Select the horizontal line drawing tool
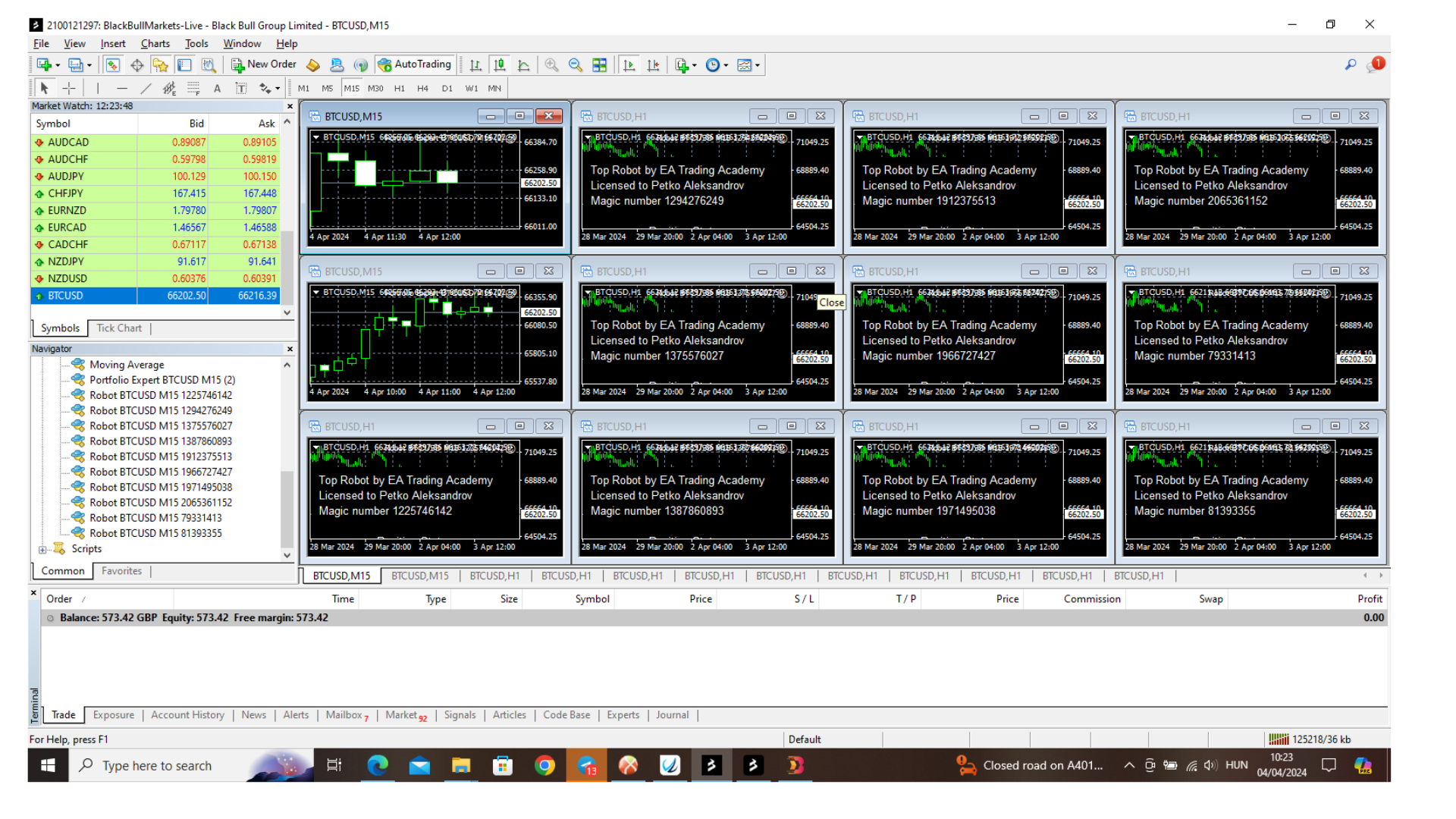The width and height of the screenshot is (1456, 819). 121,89
